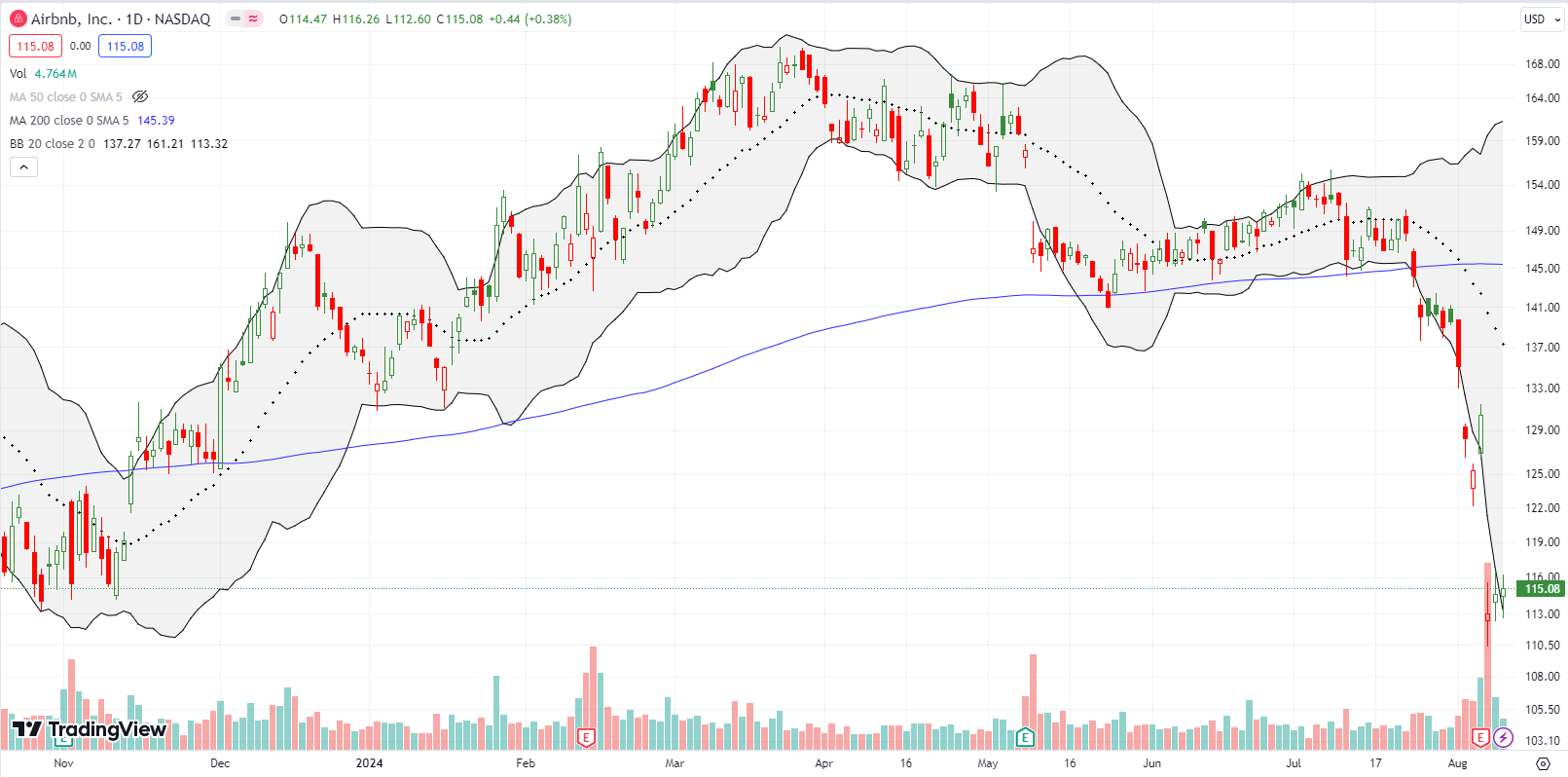Click the gray dash market status indicator
This screenshot has height=777, width=1568.
click(236, 18)
